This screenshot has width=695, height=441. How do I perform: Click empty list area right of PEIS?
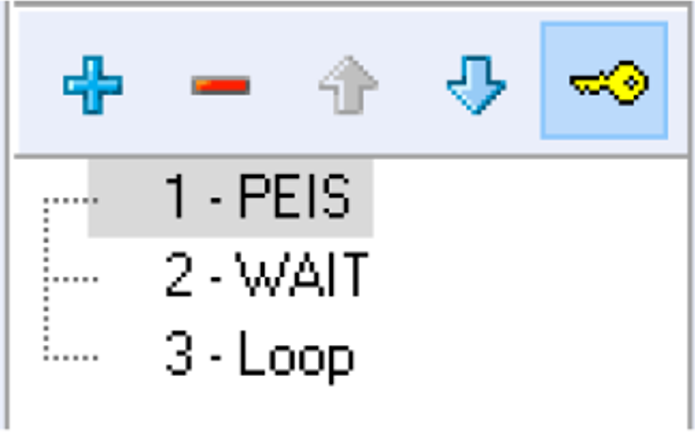point(530,198)
